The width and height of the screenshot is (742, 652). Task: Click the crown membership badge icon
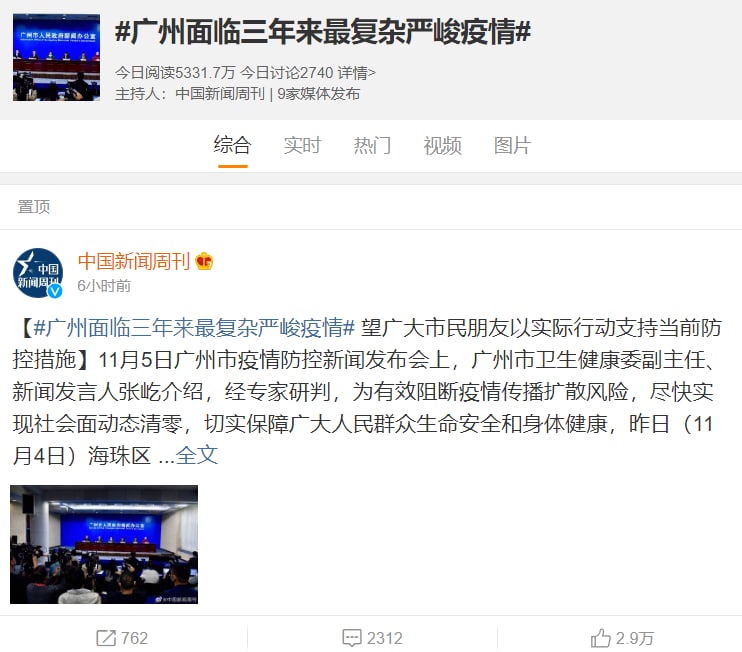pos(204,261)
